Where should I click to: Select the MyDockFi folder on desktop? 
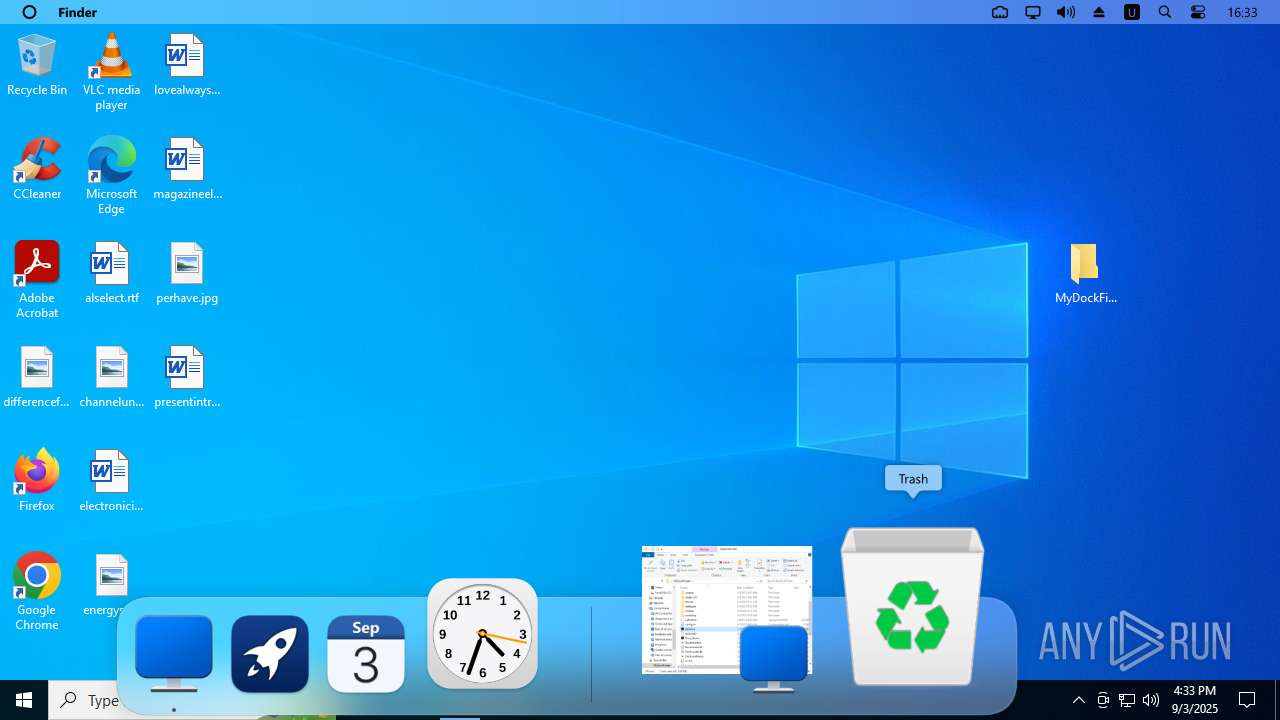1085,273
